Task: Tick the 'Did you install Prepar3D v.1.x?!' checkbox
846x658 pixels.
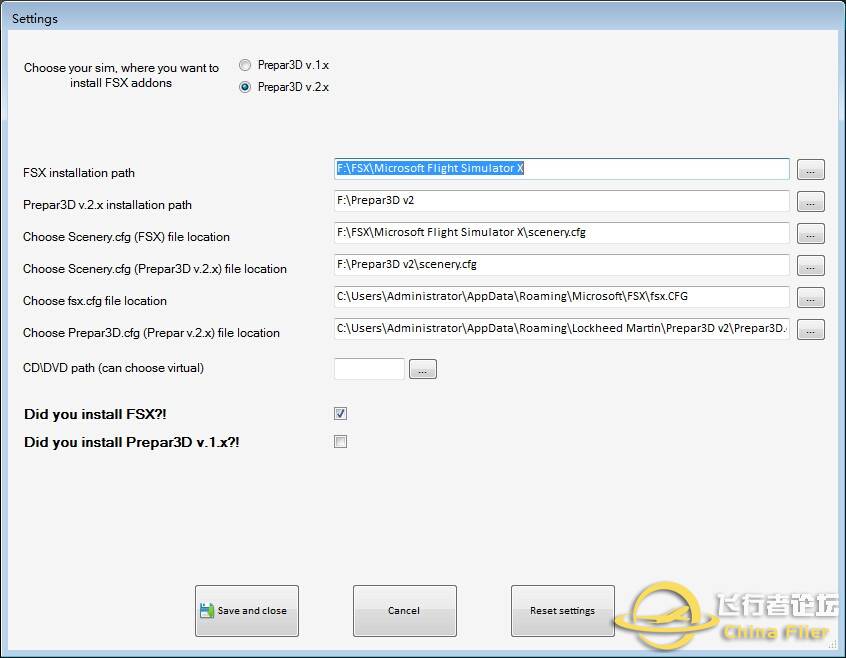Action: coord(340,442)
